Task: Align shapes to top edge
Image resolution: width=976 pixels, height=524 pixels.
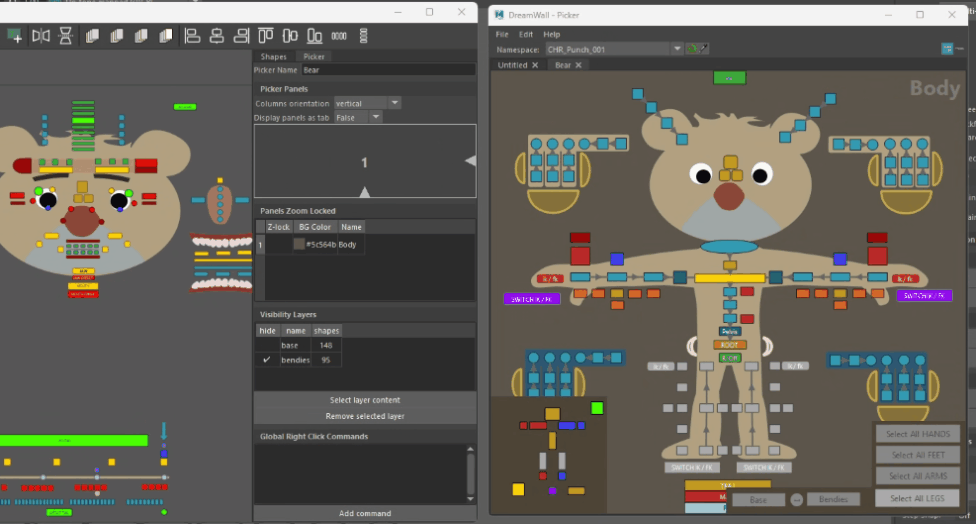Action: point(266,36)
